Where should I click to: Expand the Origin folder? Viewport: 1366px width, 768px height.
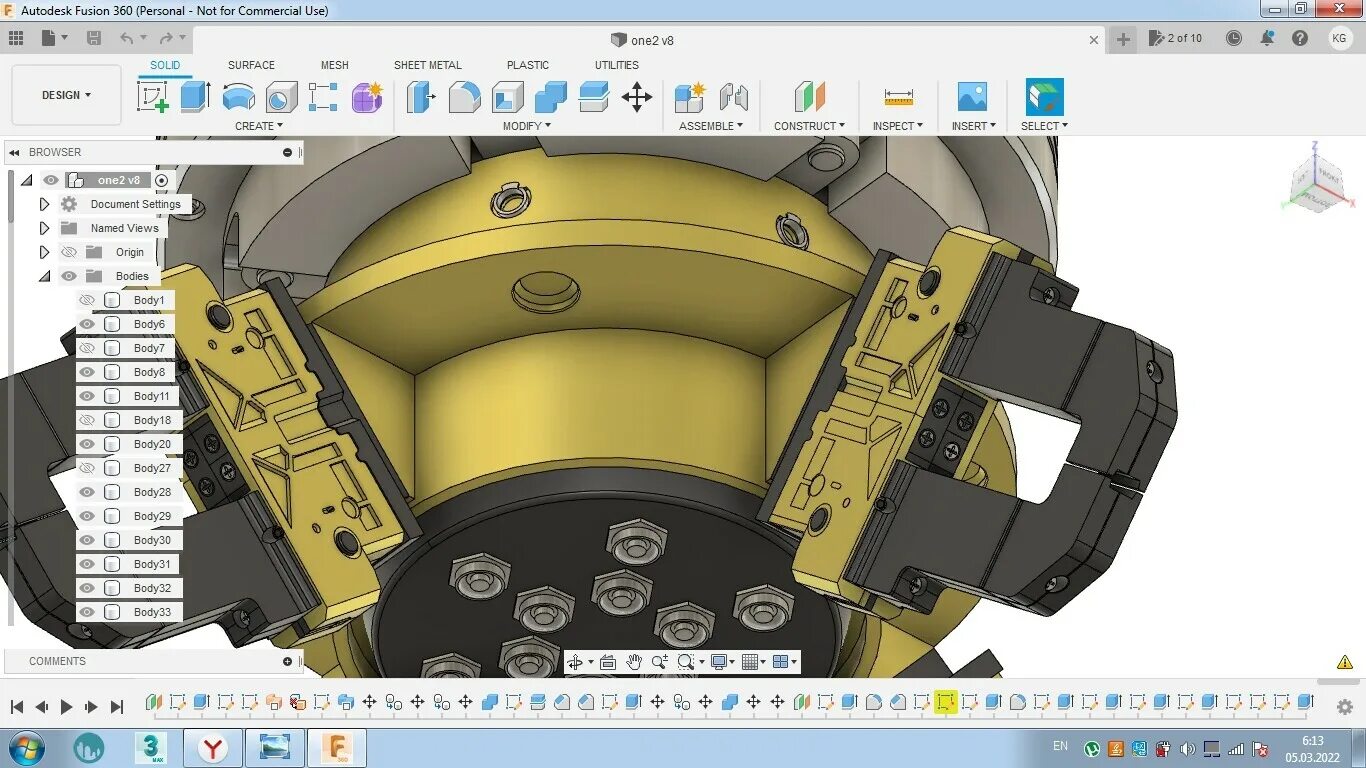44,252
